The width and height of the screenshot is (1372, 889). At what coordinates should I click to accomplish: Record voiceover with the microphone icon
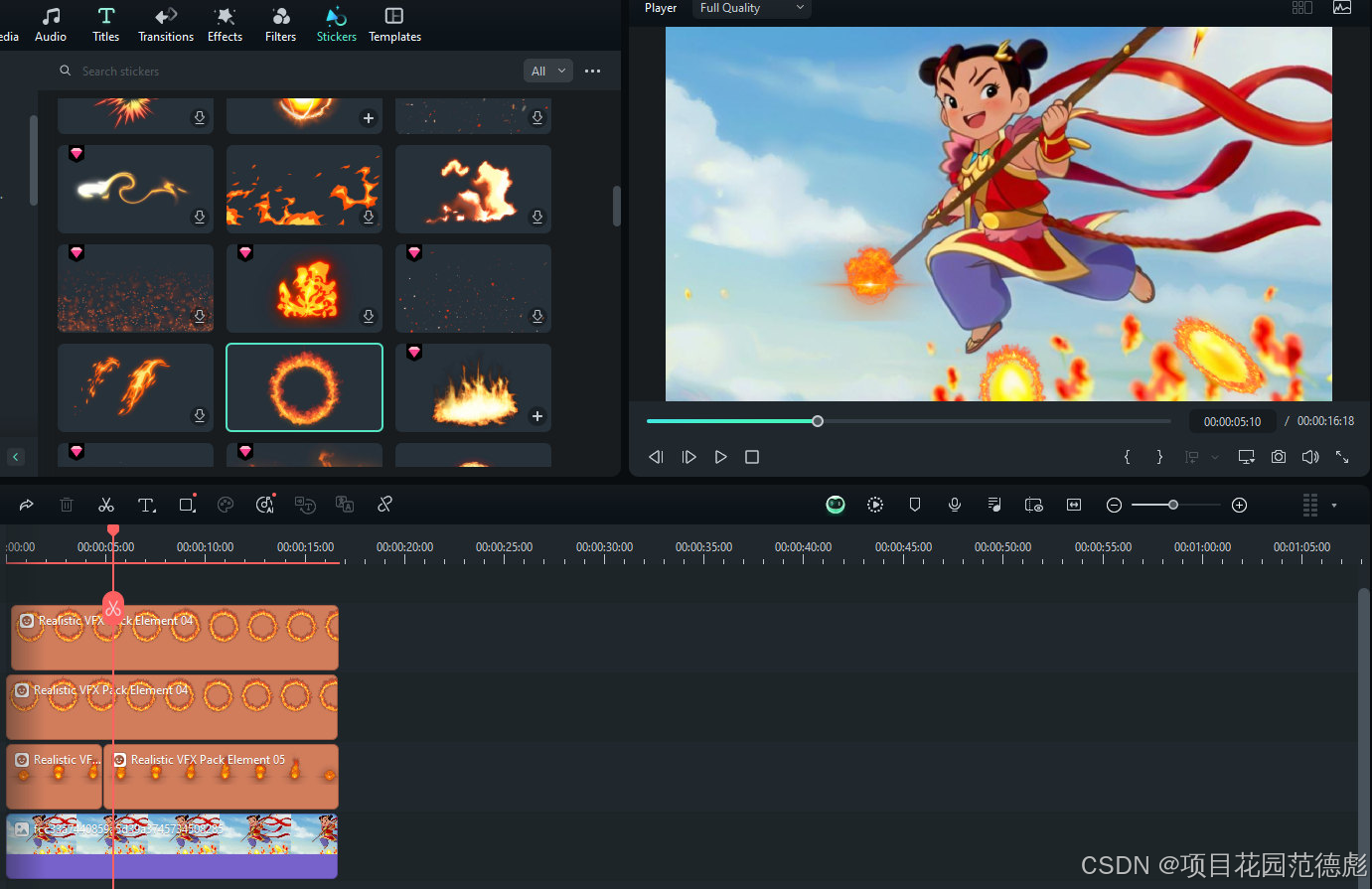point(955,505)
